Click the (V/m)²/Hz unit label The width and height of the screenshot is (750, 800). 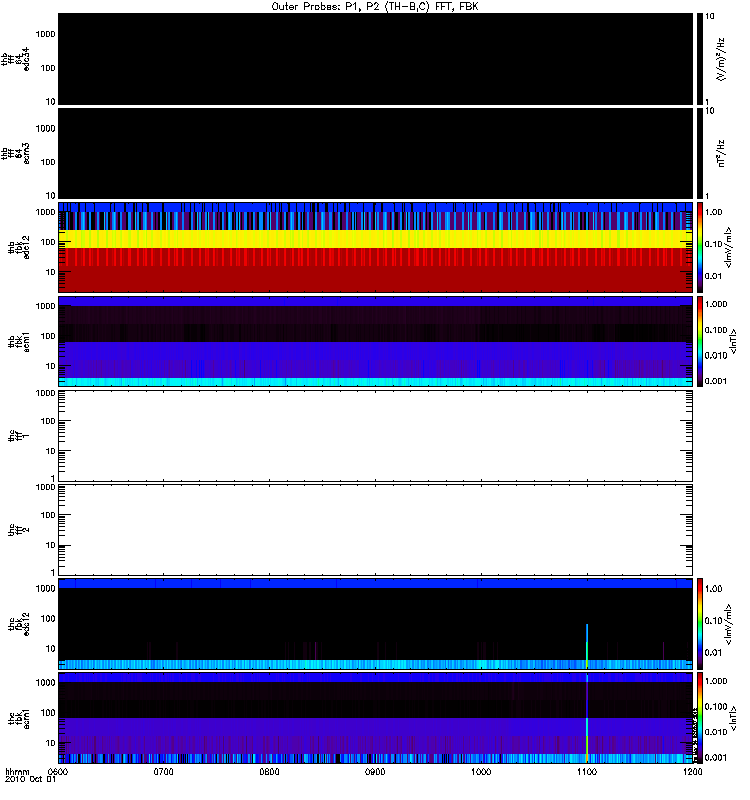[720, 59]
